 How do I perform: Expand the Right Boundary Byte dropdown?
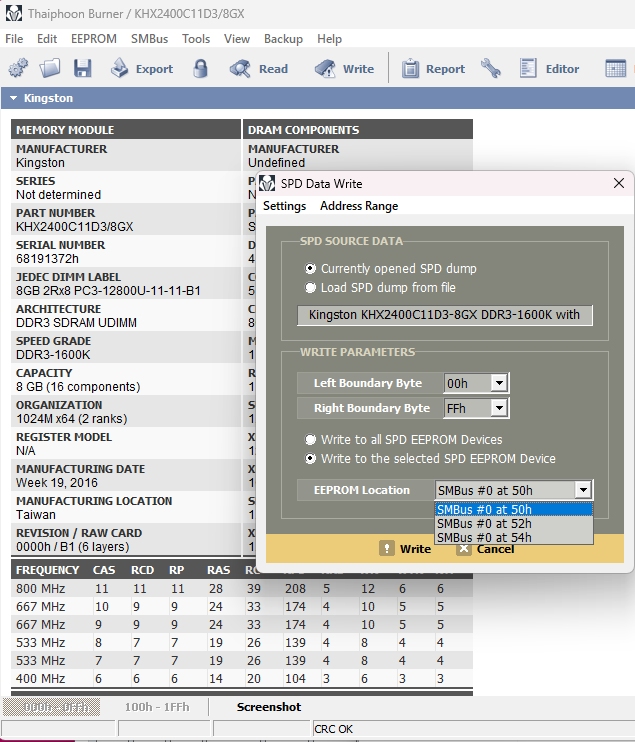[499, 408]
